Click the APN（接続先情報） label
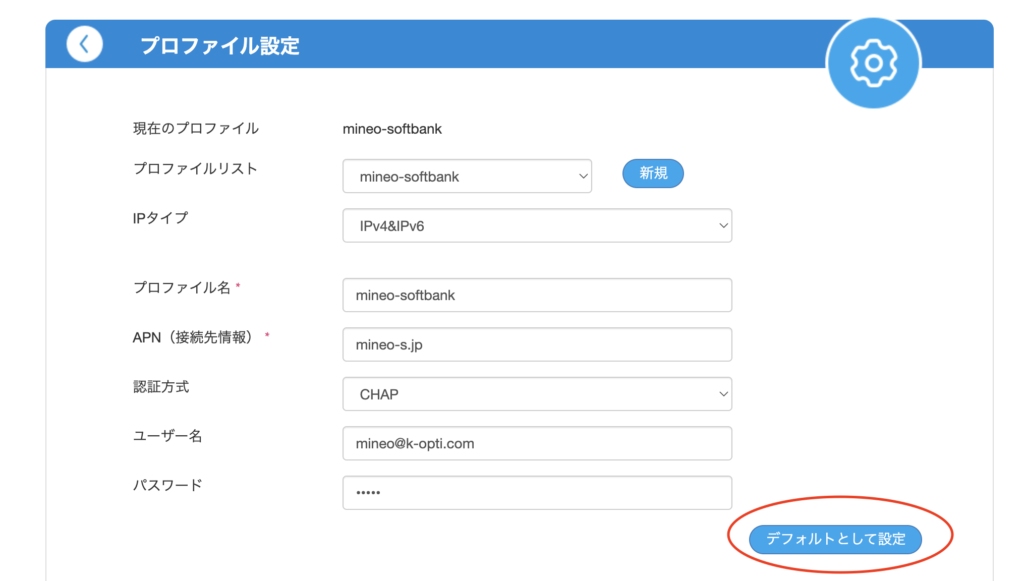 click(195, 338)
